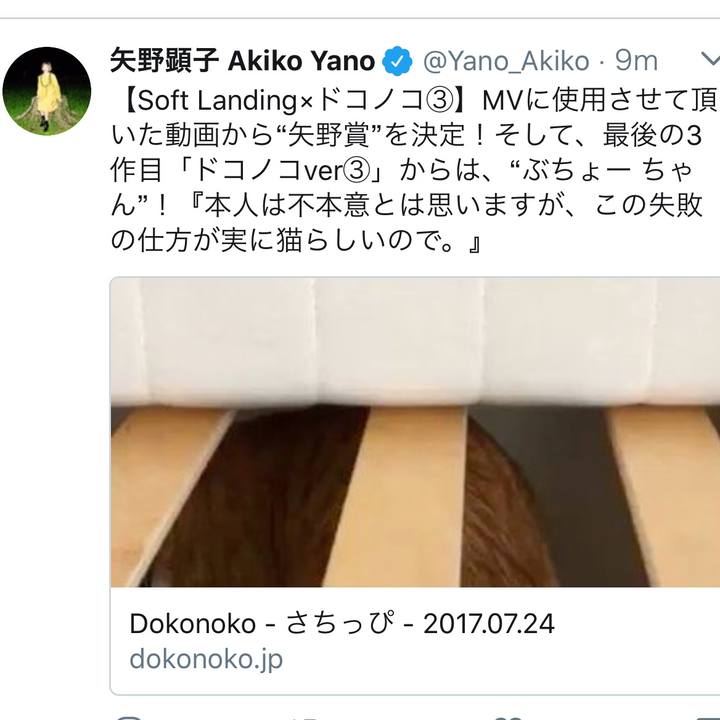Click the white cushion in the card image
Screen dimensions: 720x720
coord(415,342)
